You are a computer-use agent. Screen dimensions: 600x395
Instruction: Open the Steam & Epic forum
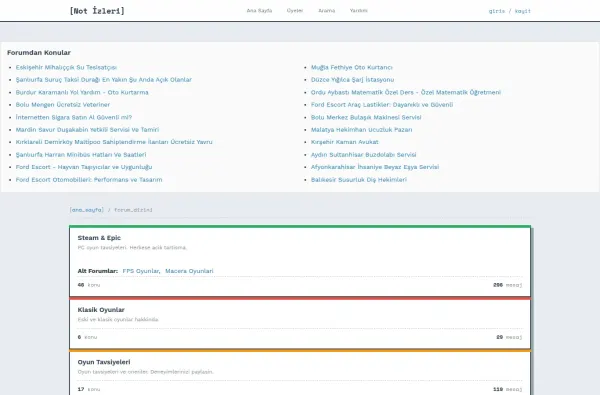click(99, 238)
